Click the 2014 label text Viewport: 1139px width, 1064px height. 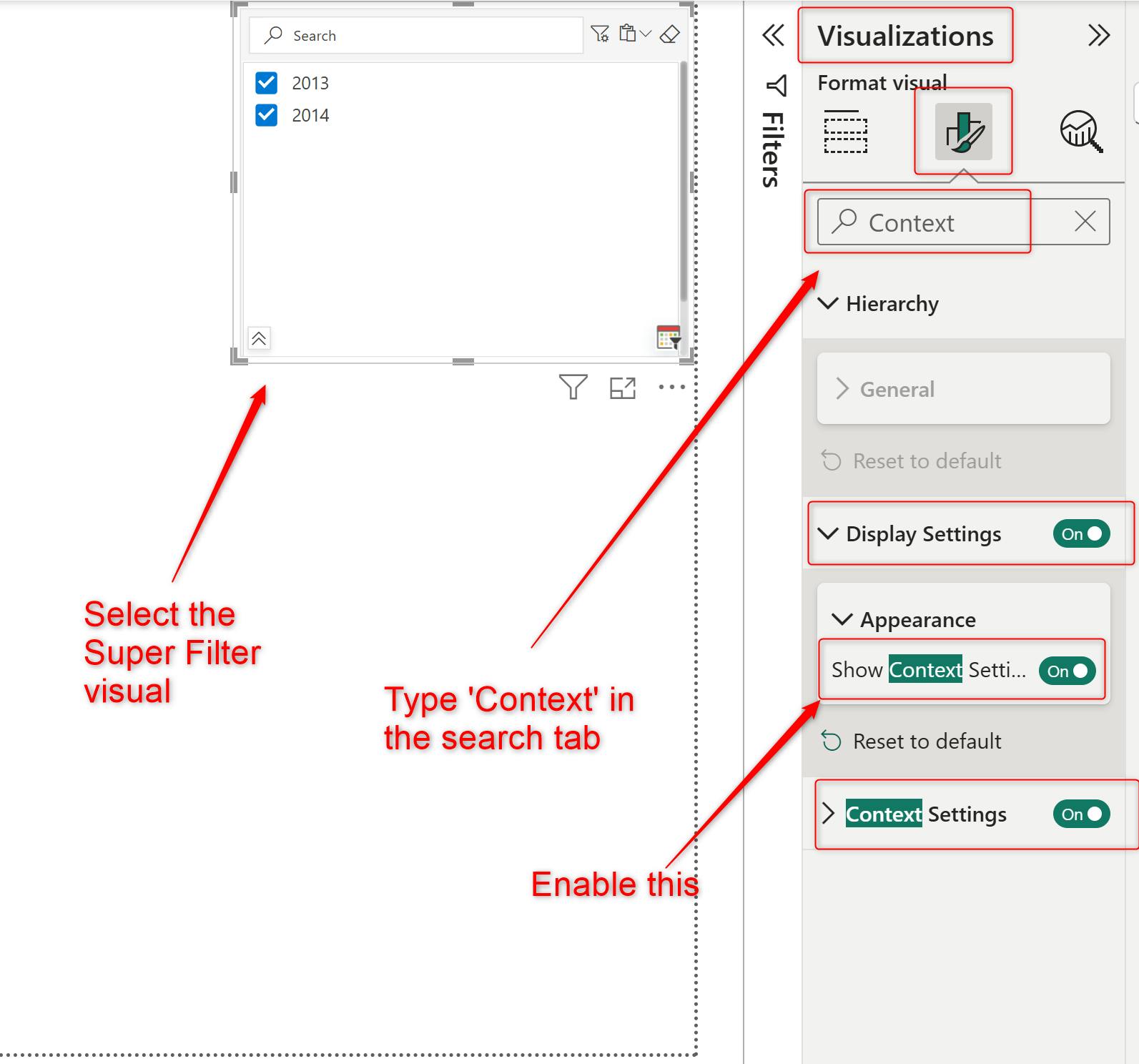click(310, 115)
